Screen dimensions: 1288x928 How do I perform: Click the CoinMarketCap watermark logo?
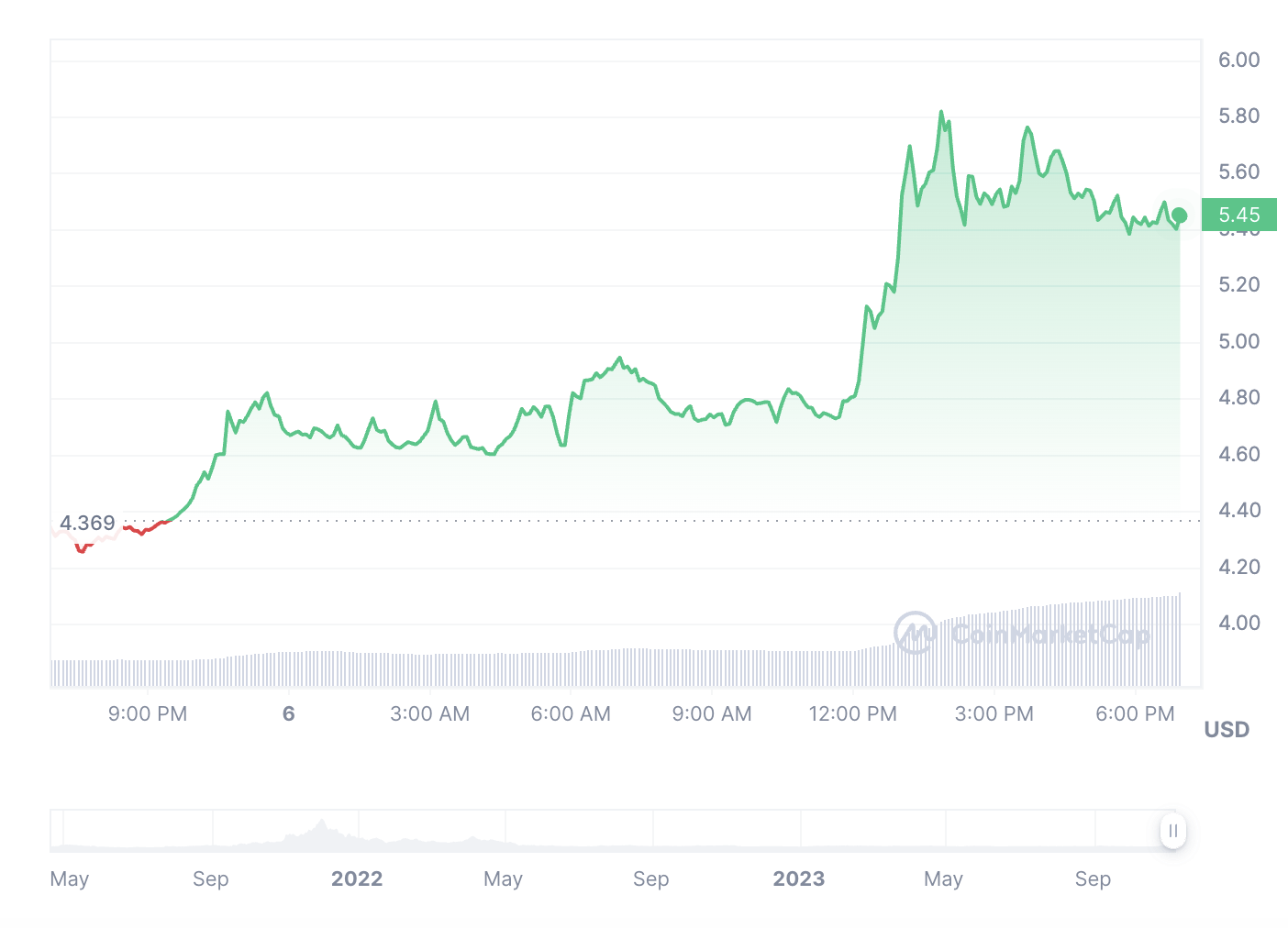[x=1022, y=634]
